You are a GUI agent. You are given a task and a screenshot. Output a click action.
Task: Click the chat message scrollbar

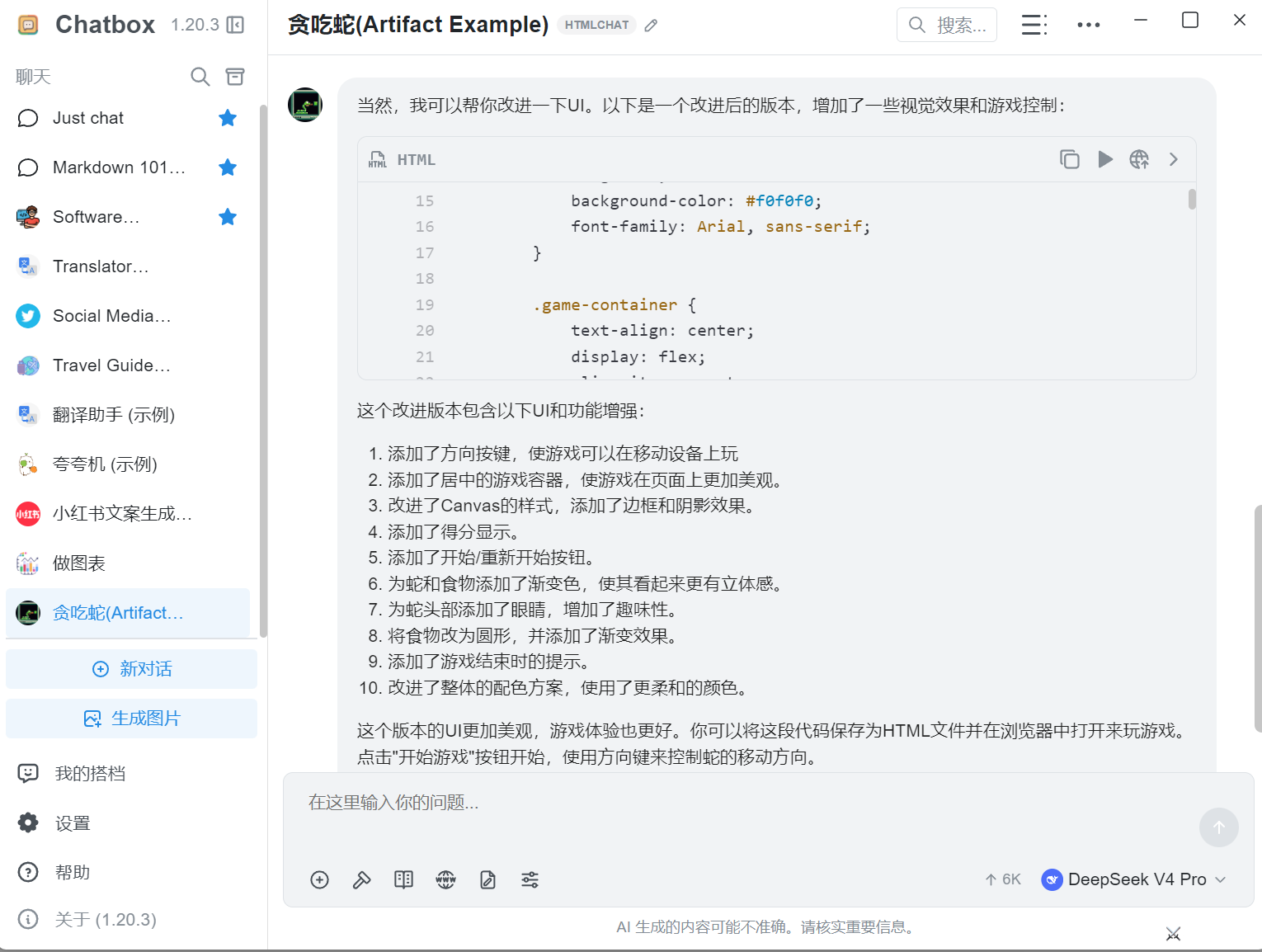coord(1258,619)
